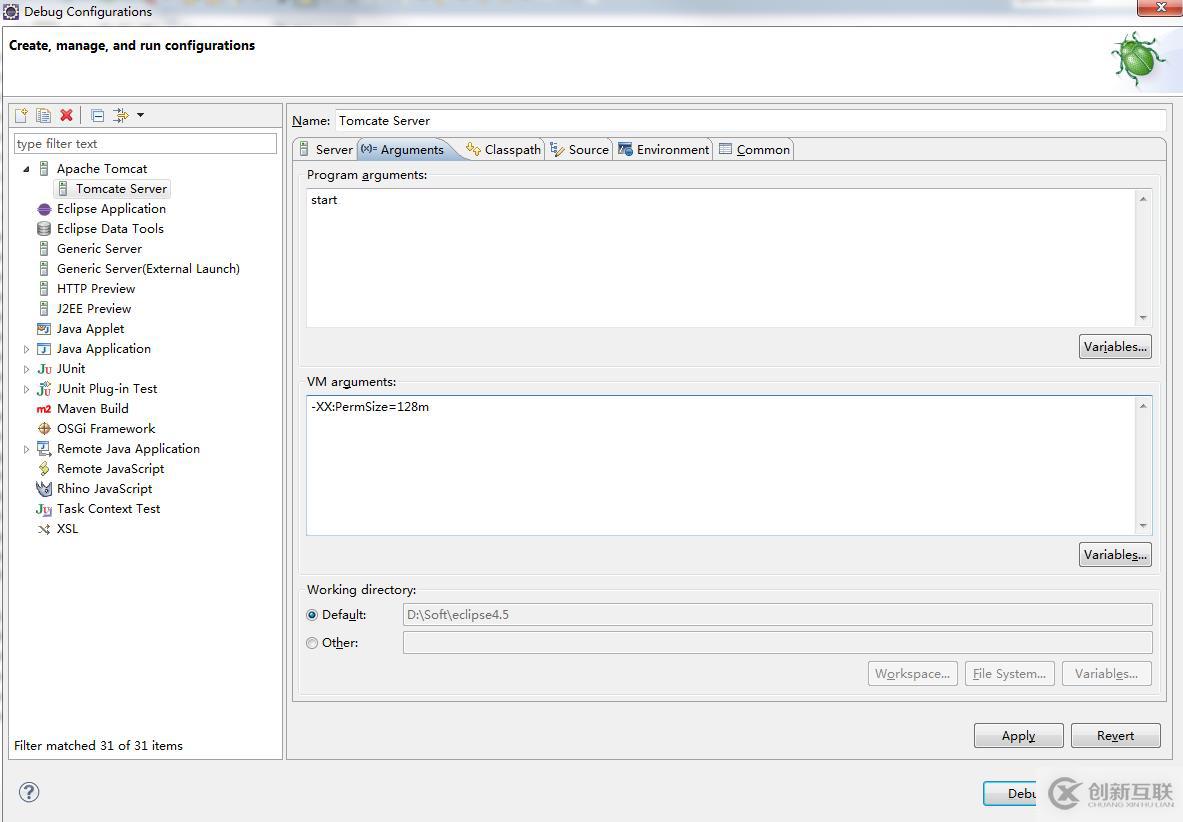
Task: Expand the JUnit tree node
Action: coord(26,369)
